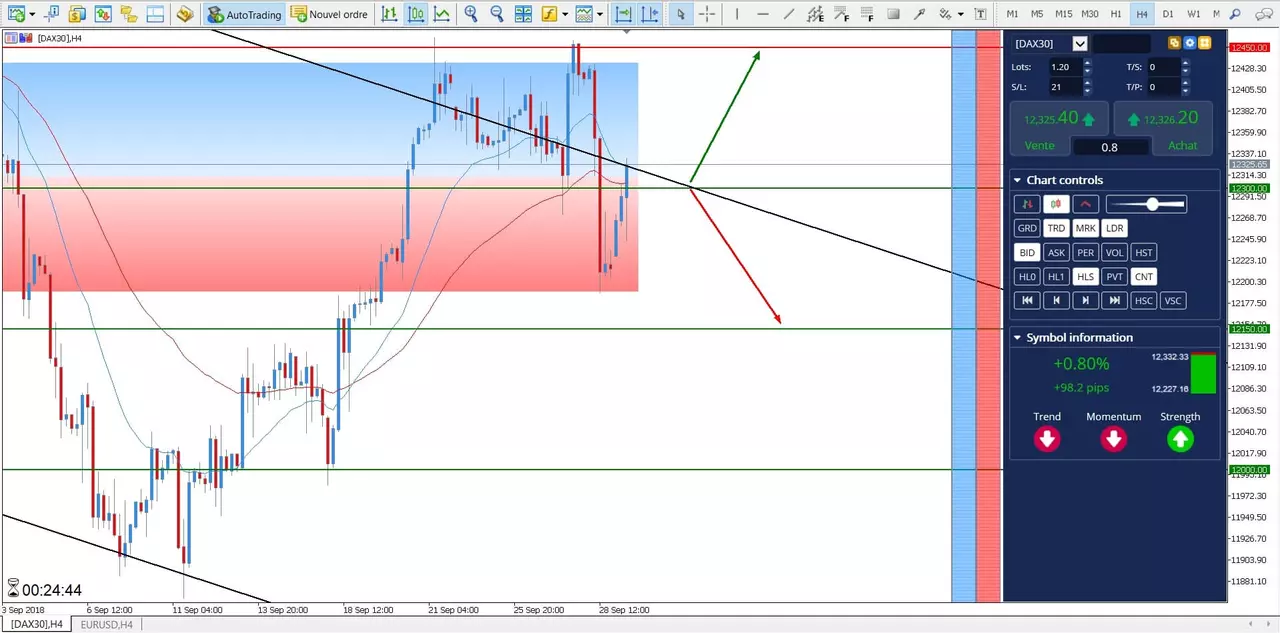Jump to chart end fast-forward button
1280x633 pixels.
pos(1115,300)
